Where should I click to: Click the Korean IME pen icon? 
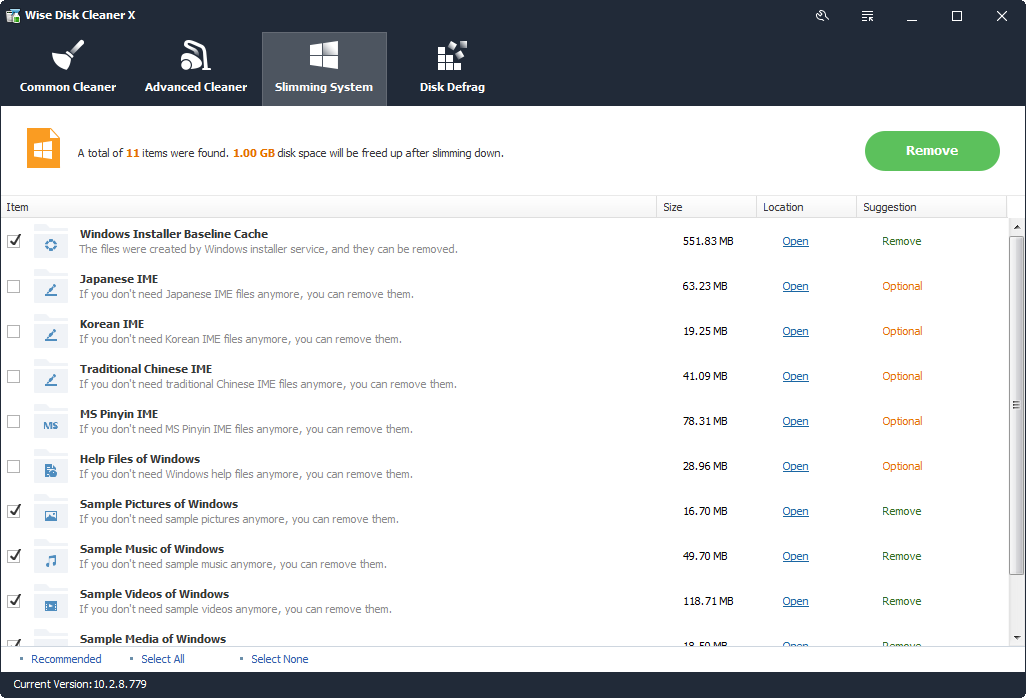(51, 335)
